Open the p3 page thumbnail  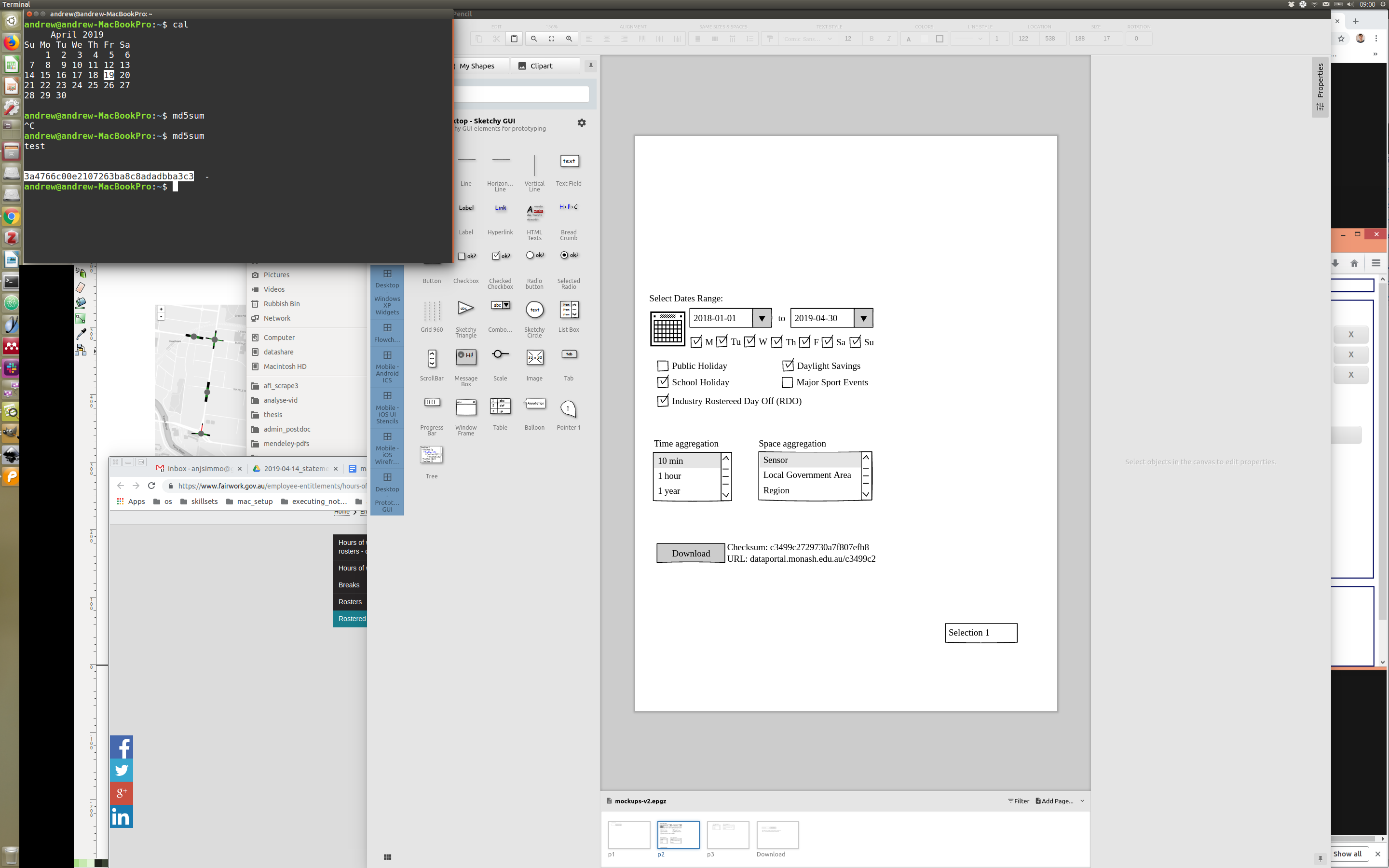click(x=727, y=835)
